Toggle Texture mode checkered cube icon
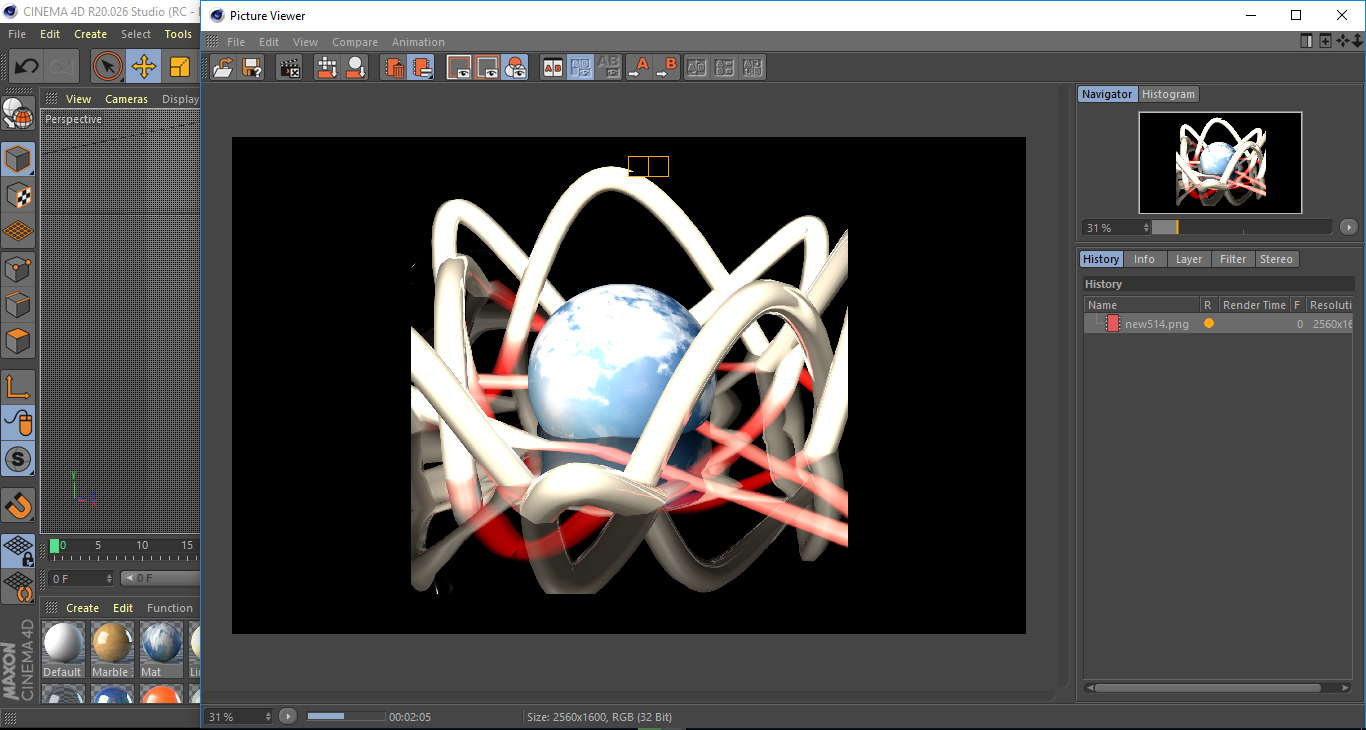The height and width of the screenshot is (730, 1366). tap(18, 195)
